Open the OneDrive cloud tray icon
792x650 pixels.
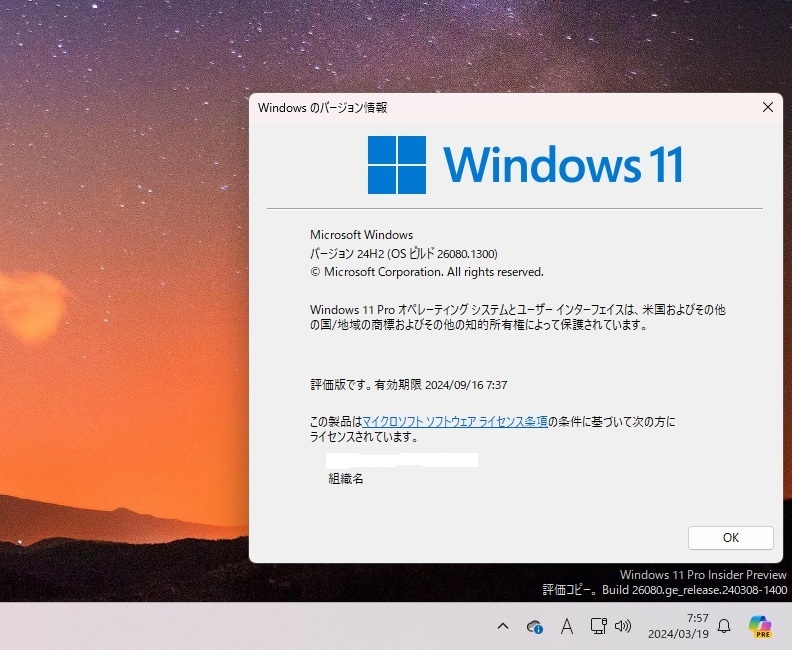[x=534, y=627]
